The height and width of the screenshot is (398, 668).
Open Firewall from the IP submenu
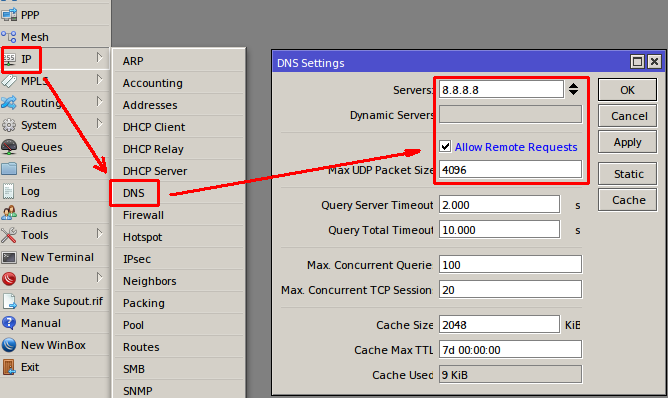pos(179,215)
